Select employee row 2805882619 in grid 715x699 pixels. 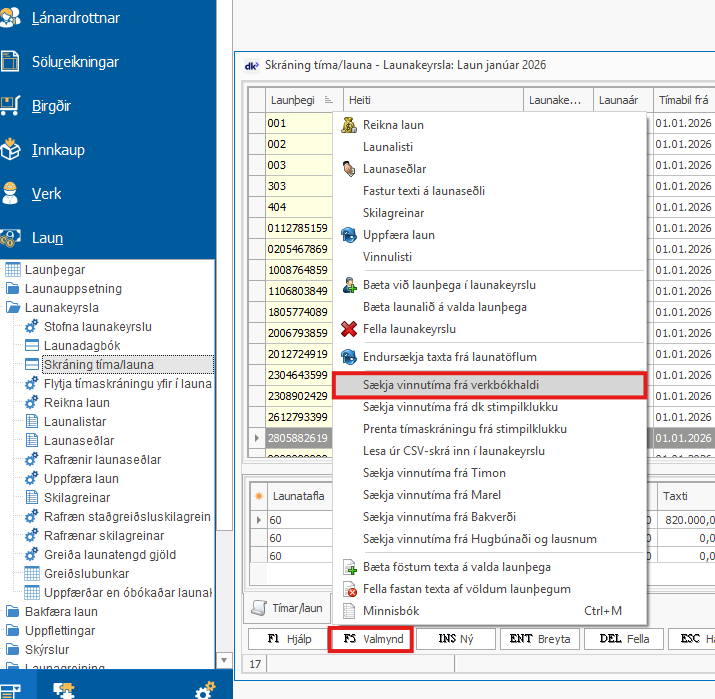[297, 438]
